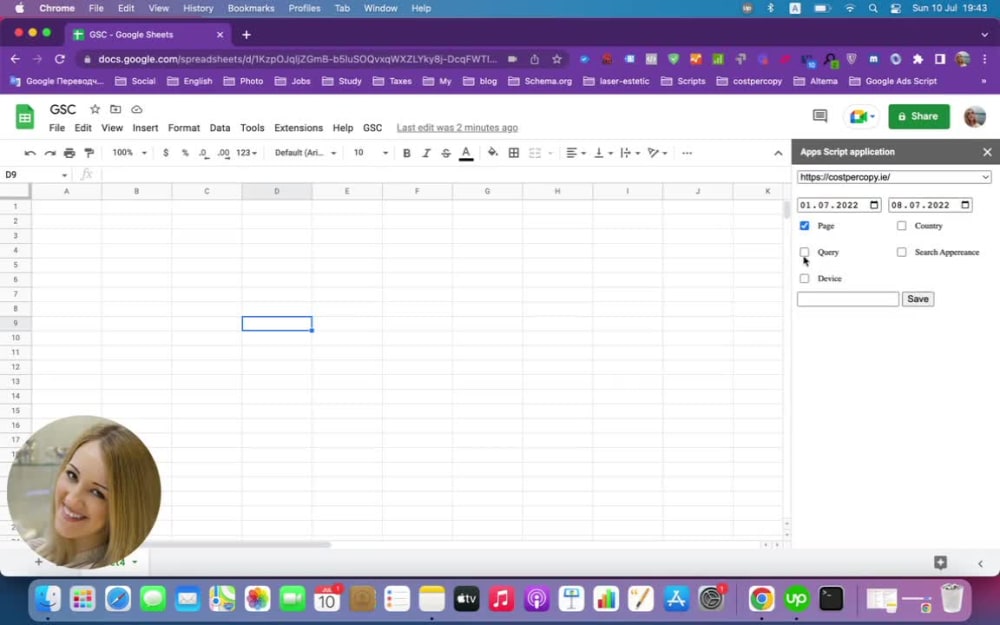Open Finder from the Dock
1000x625 pixels.
coord(48,599)
